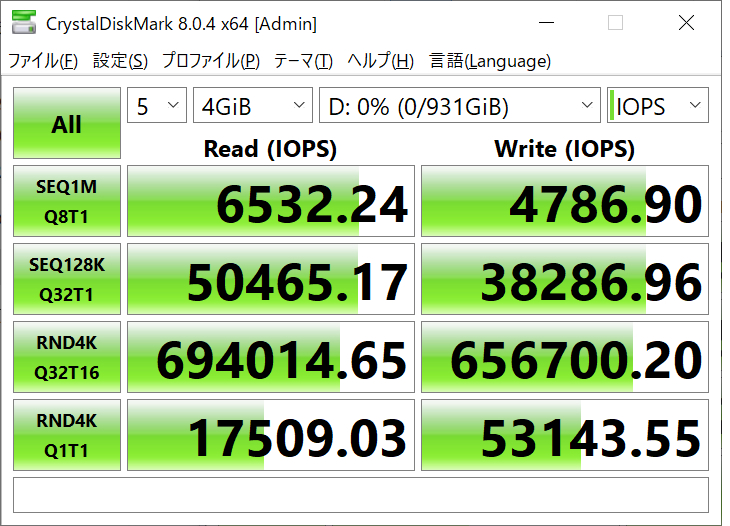This screenshot has height=526, width=730.
Task: Open the drive selector showing D: 0%
Action: pos(460,105)
